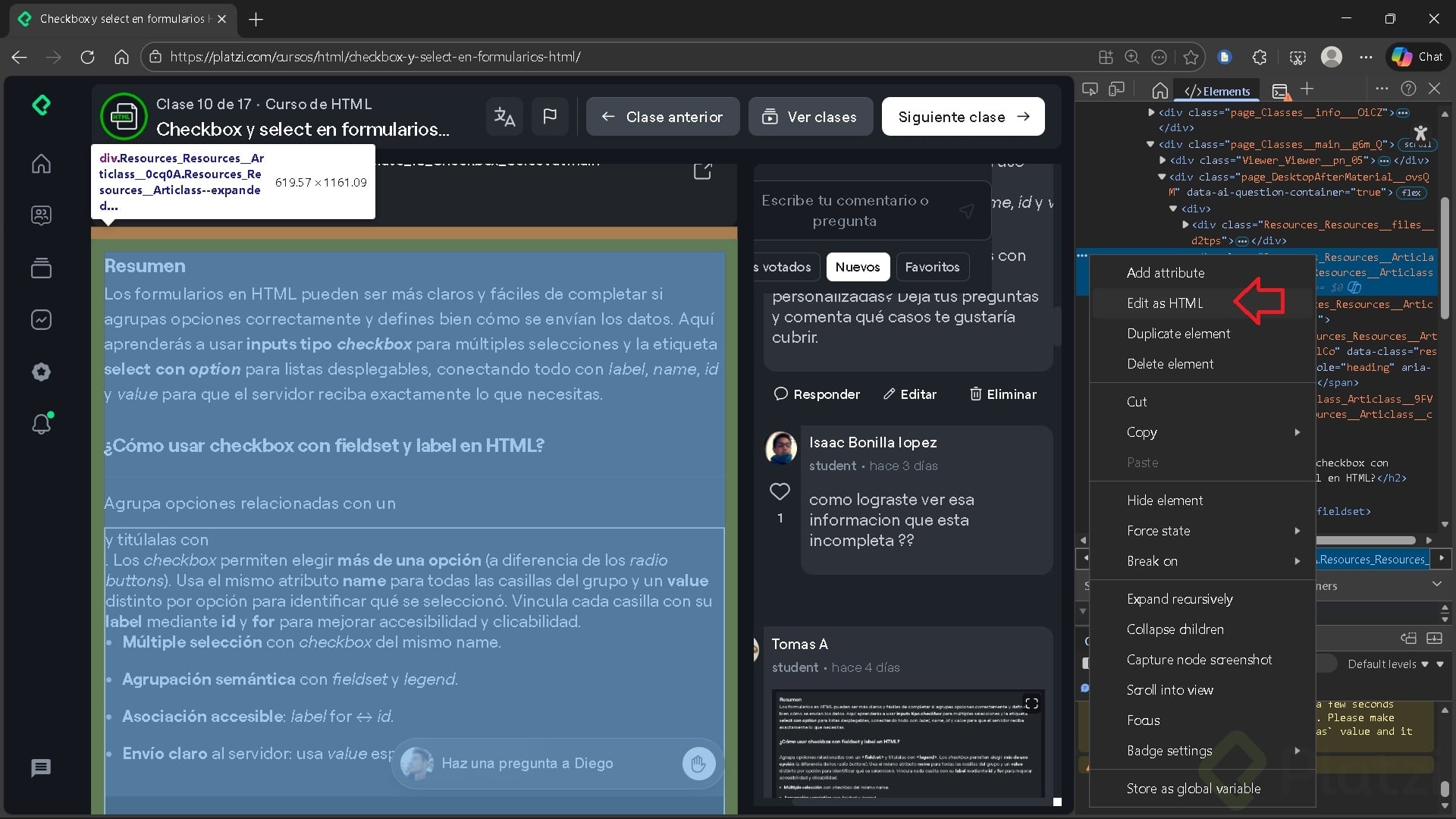Open the DevTools welcome home icon
Viewport: 1456px width, 819px height.
[1159, 91]
